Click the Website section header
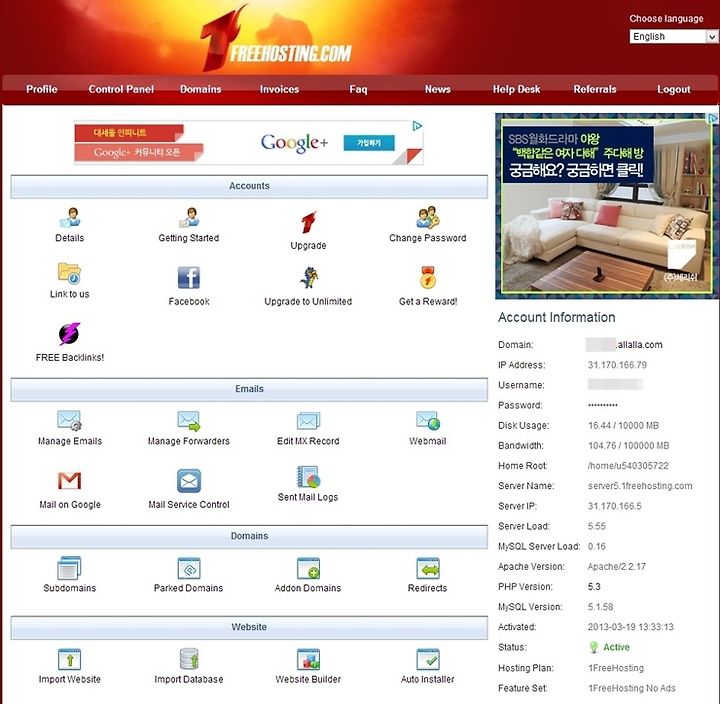This screenshot has height=704, width=720. pyautogui.click(x=249, y=627)
